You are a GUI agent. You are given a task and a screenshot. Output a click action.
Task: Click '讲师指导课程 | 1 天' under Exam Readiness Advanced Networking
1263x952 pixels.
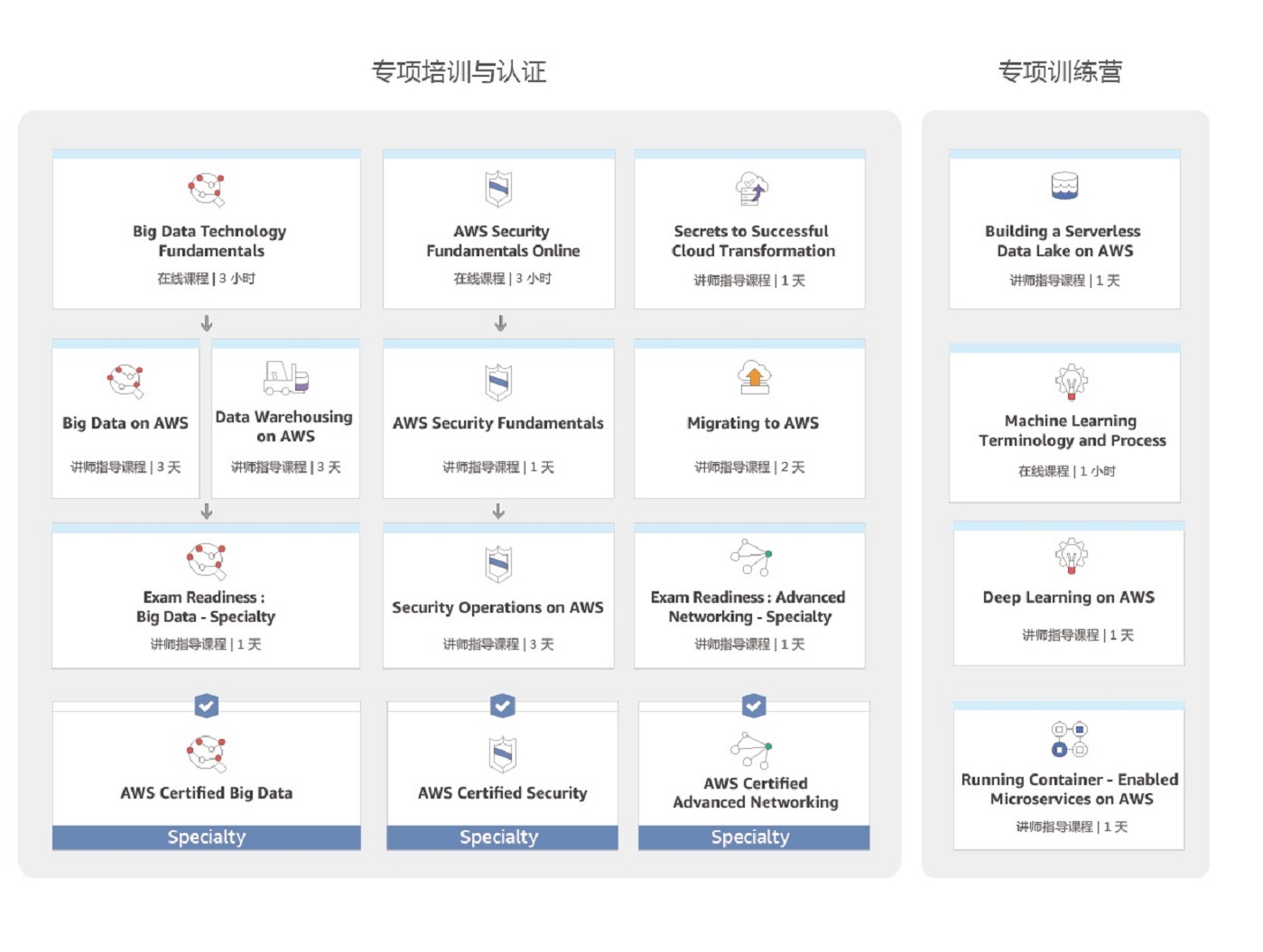tap(749, 644)
